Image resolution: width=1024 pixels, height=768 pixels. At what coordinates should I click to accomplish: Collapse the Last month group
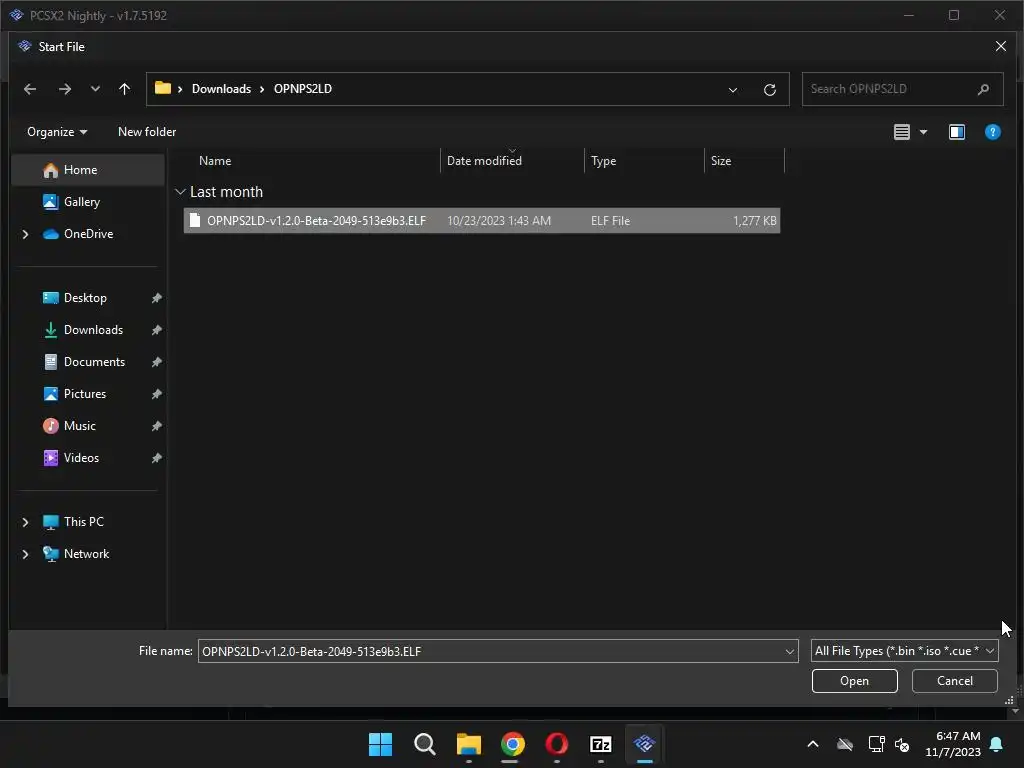point(180,192)
